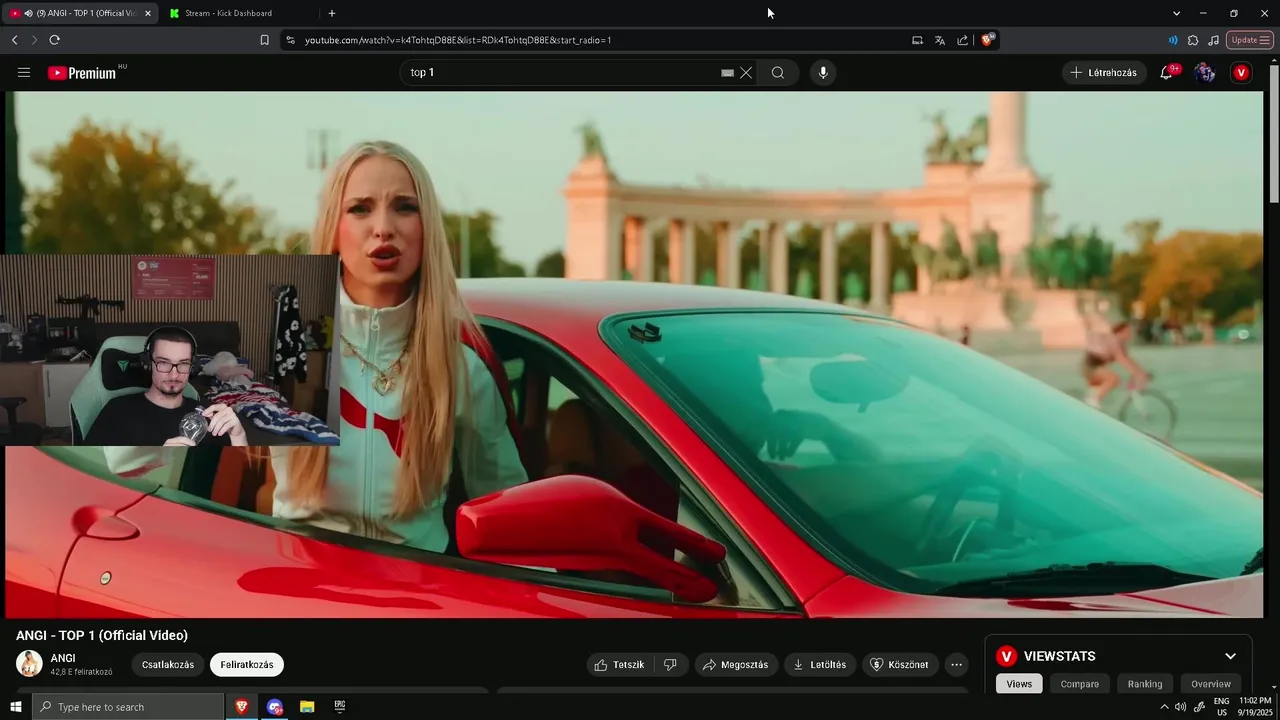
Task: Open the YouTube hamburger guide menu
Action: click(x=24, y=72)
